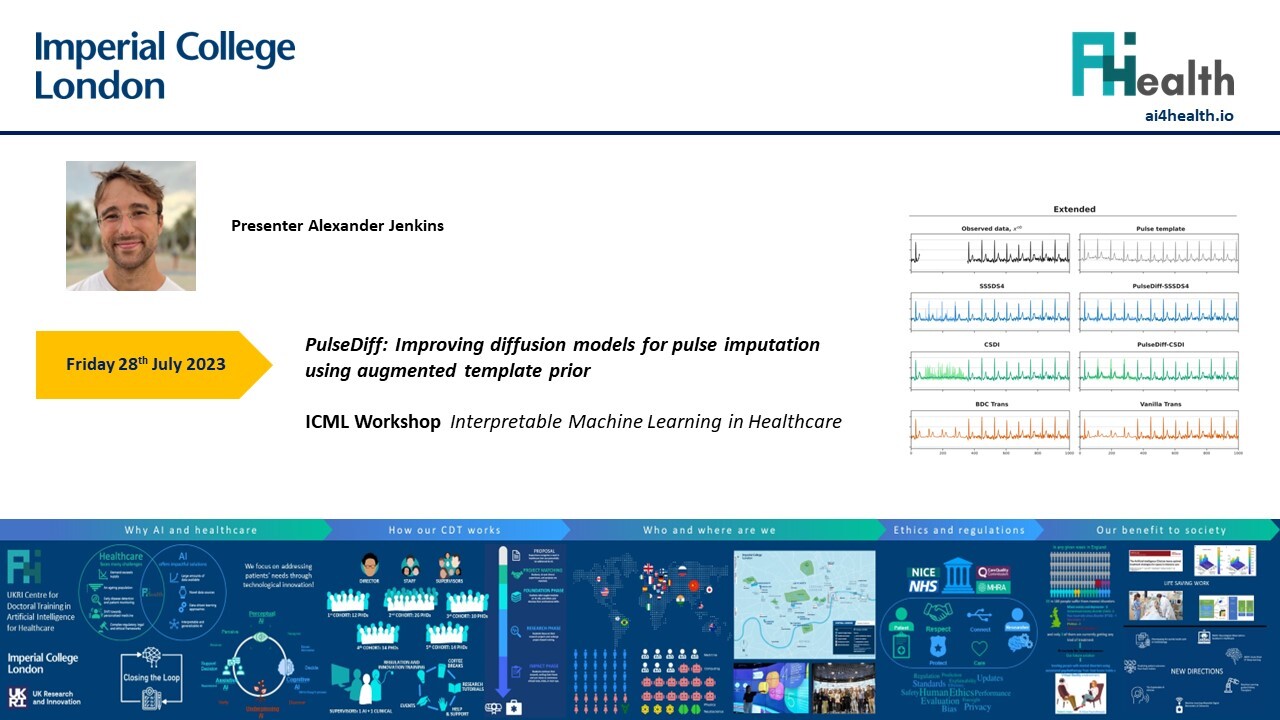1280x720 pixels.
Task: Click the Pulse template plot
Action: pyautogui.click(x=1159, y=251)
